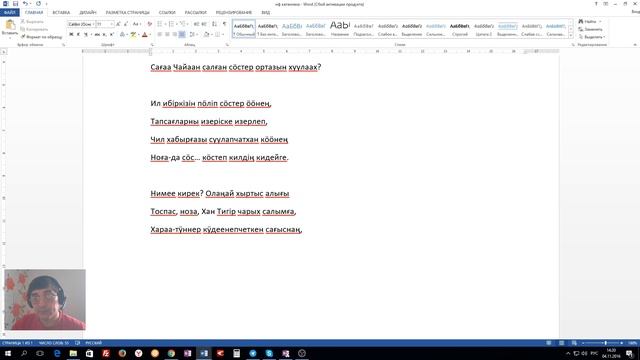Open Microsoft Edge from the taskbar

[x=57, y=353]
